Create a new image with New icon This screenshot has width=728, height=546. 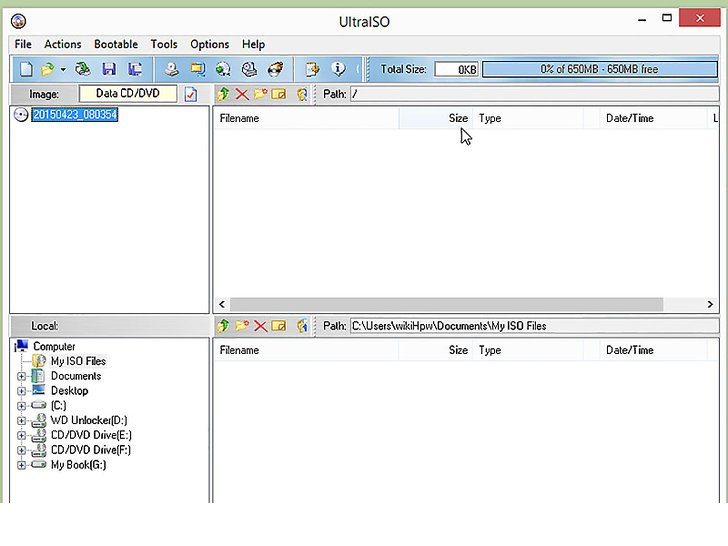(x=26, y=69)
